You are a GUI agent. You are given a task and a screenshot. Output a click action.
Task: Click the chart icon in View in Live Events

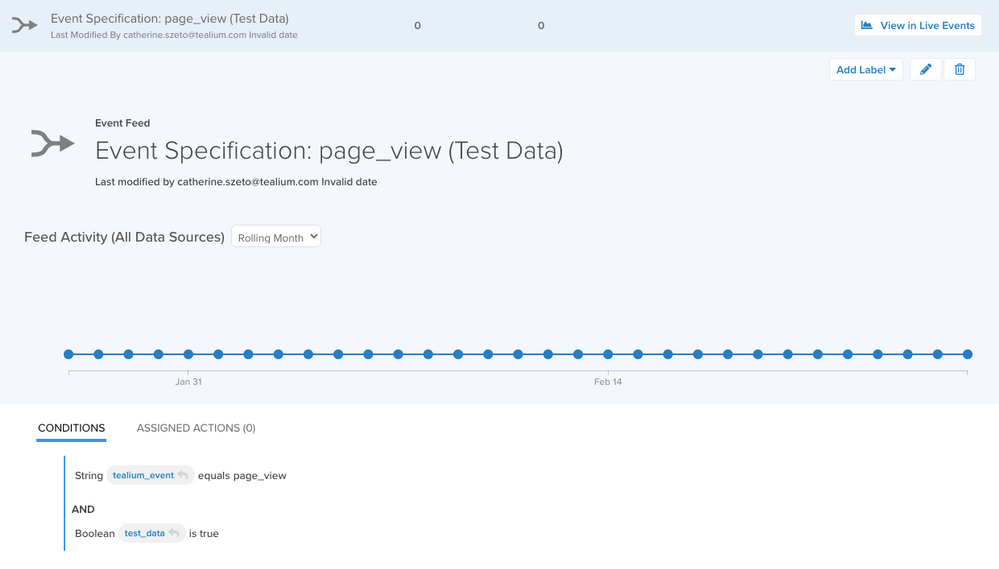(x=866, y=25)
